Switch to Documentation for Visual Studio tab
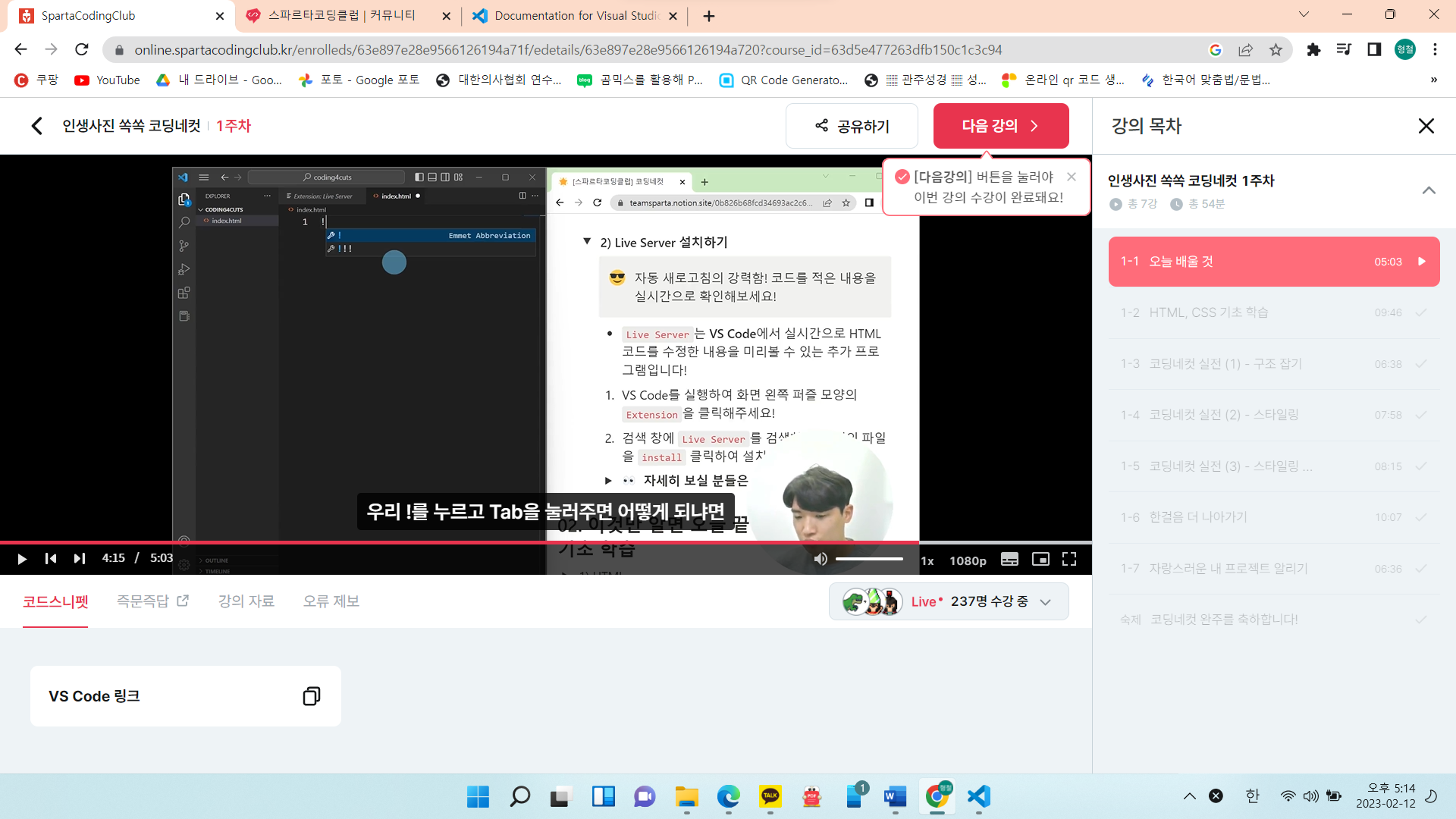Screen dimensions: 1456x819 click(575, 16)
